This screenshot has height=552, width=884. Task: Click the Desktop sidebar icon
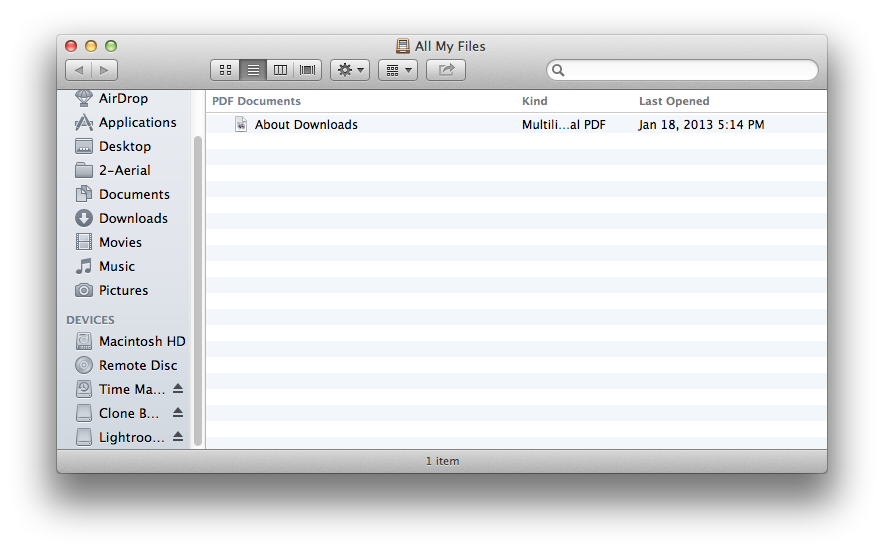[x=84, y=147]
